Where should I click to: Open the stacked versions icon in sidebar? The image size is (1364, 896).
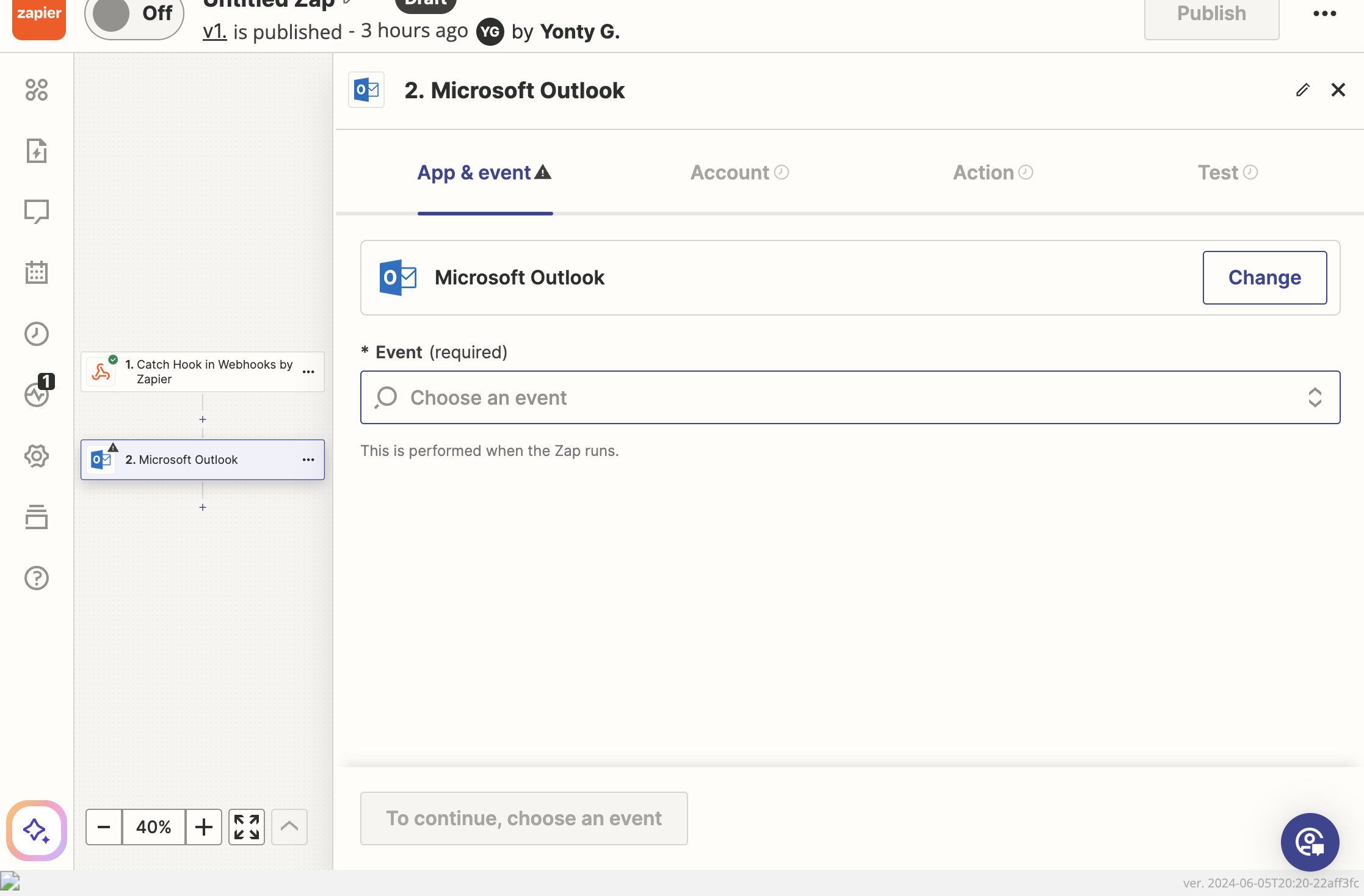[x=37, y=517]
